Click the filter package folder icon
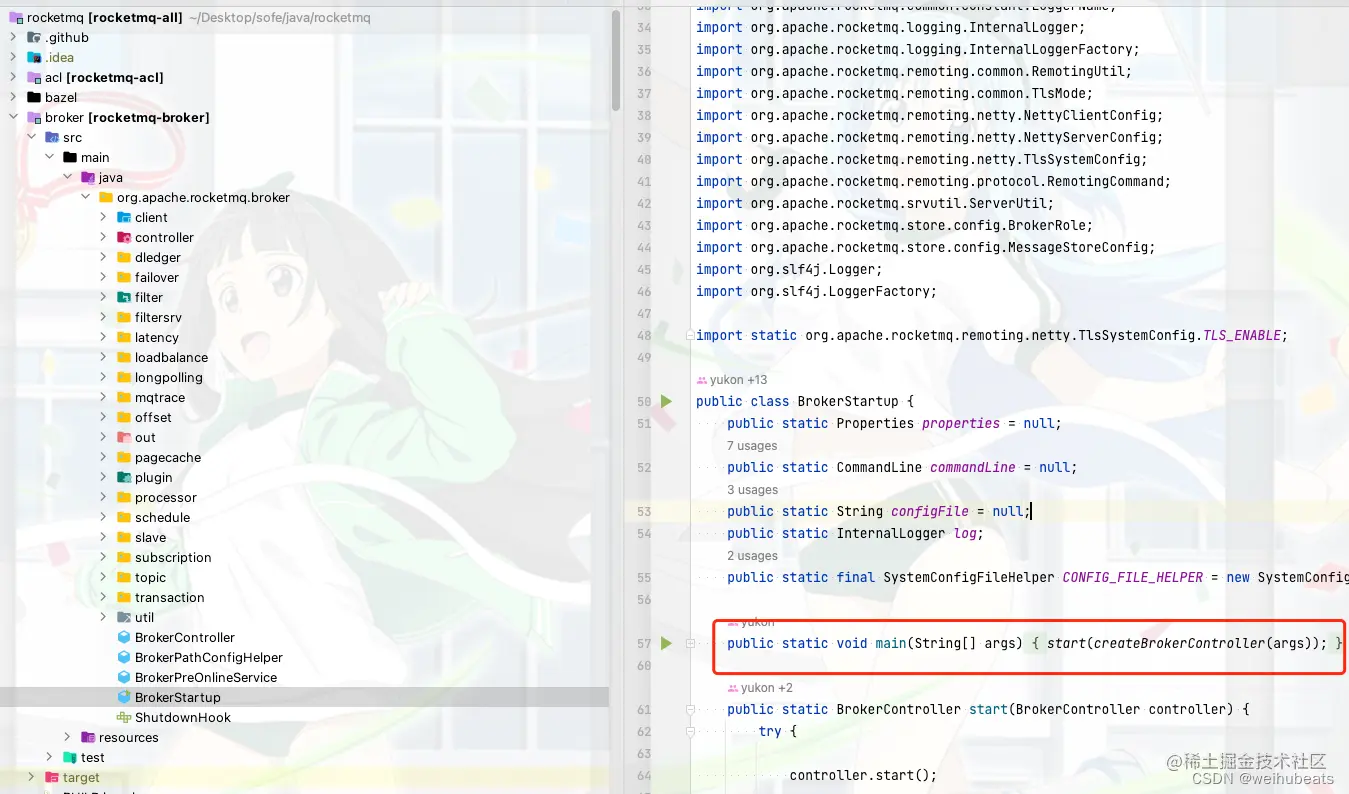 tap(124, 297)
